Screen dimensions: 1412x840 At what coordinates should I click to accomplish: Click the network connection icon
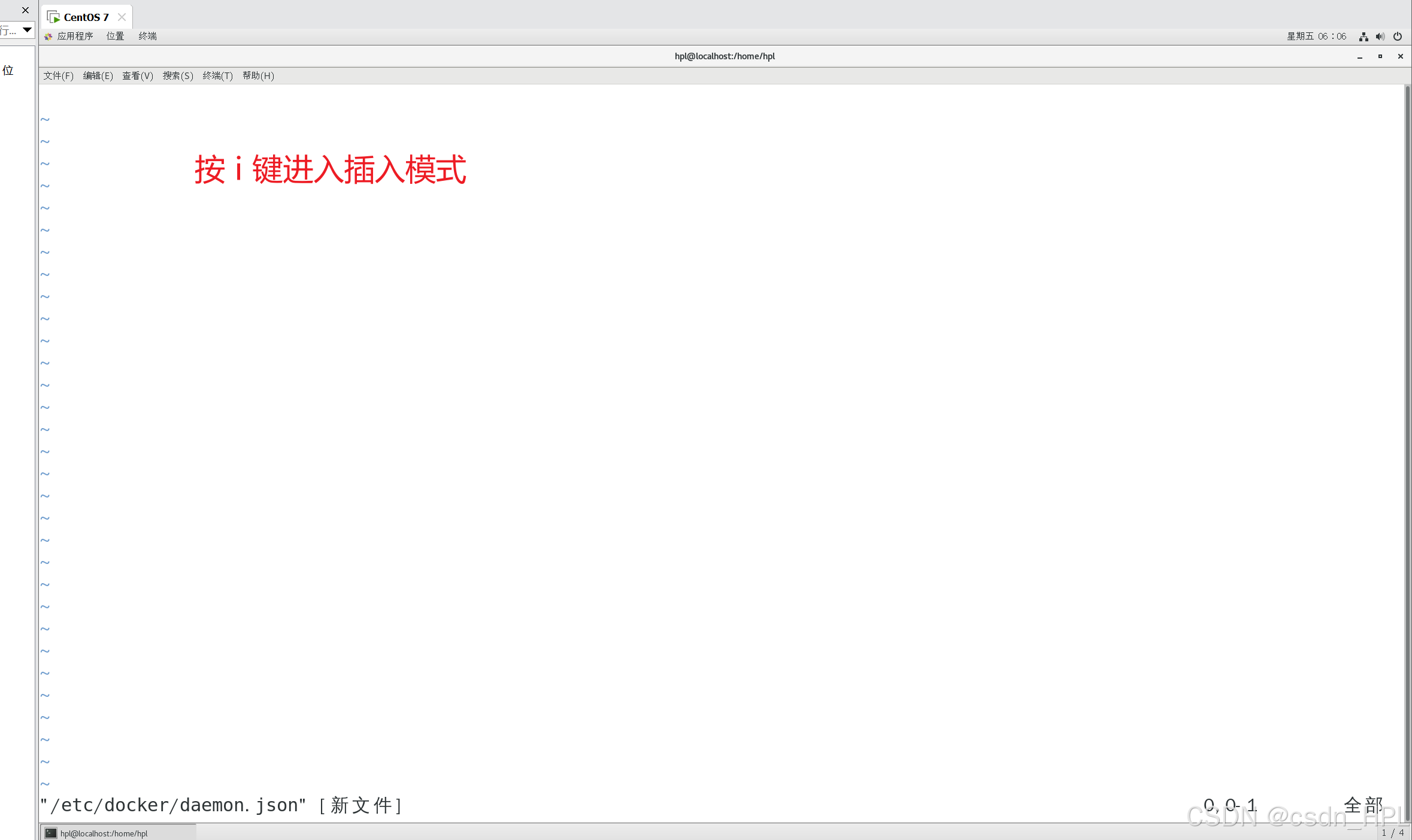[1363, 37]
